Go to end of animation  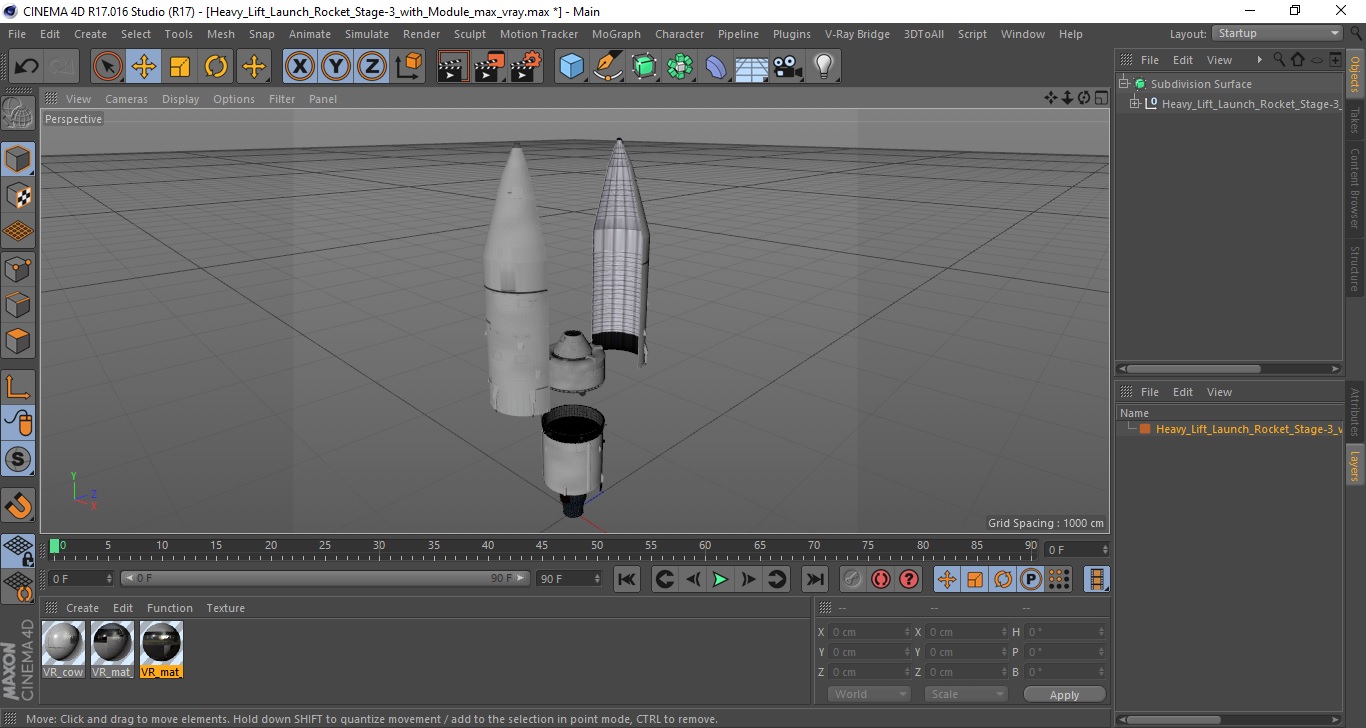815,579
